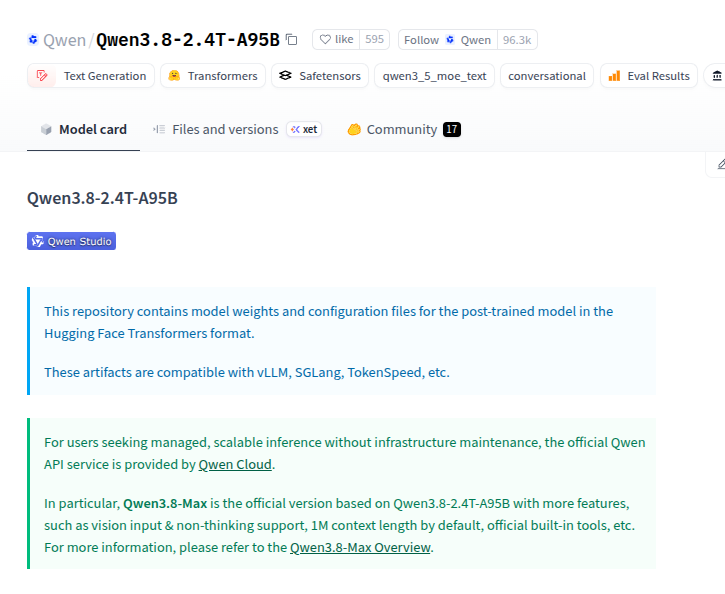
Task: Copy the model name with the copy icon
Action: (x=291, y=40)
